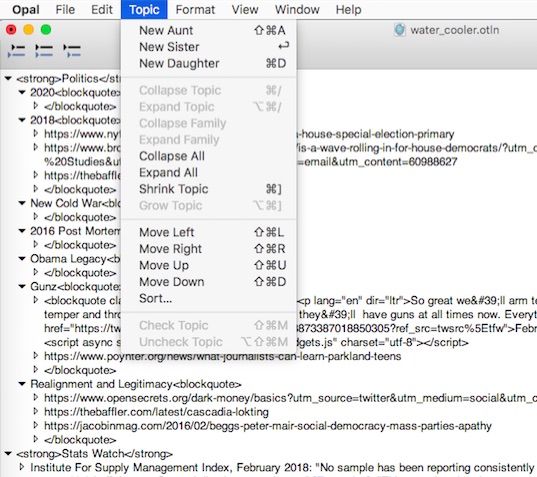Image resolution: width=537 pixels, height=477 pixels.
Task: Expand the tweet blockquote row under Gunz
Action: [36, 301]
